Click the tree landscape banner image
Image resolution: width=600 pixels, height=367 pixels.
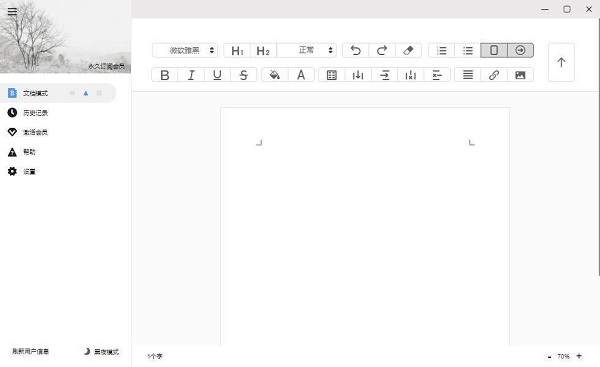[x=65, y=37]
